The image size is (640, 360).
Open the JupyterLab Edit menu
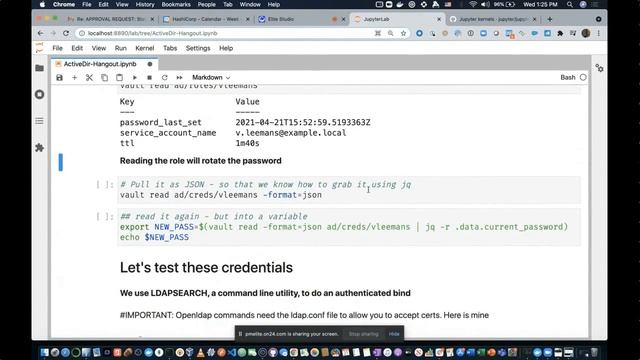click(77, 48)
